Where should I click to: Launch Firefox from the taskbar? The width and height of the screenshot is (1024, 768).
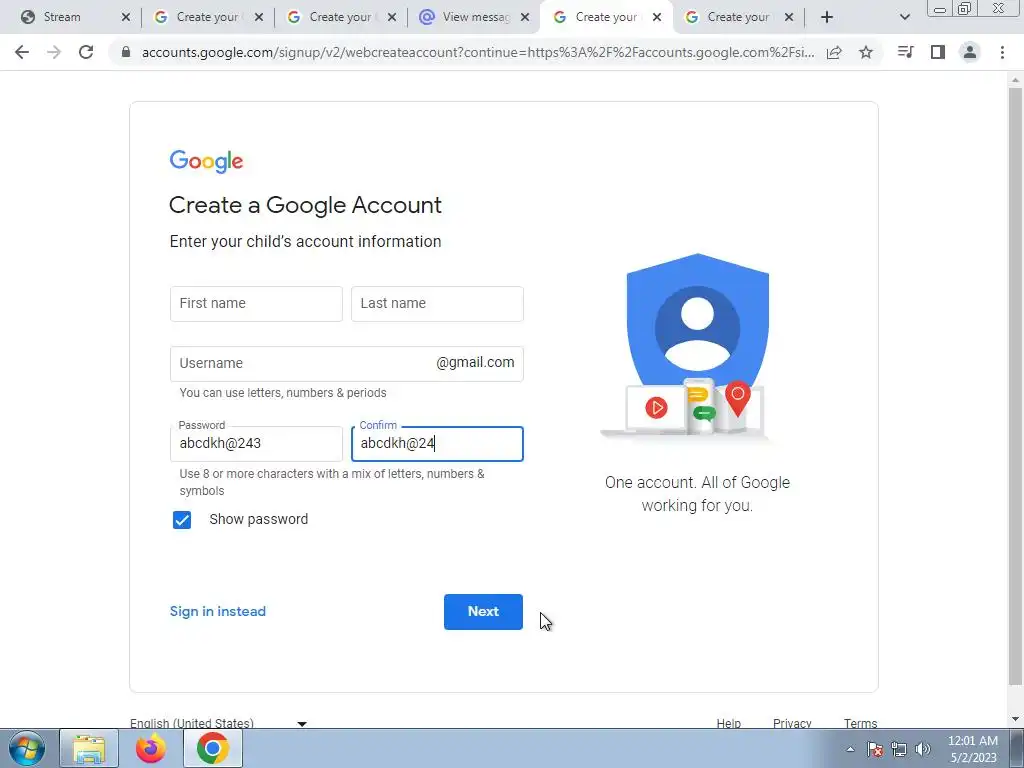tap(151, 748)
